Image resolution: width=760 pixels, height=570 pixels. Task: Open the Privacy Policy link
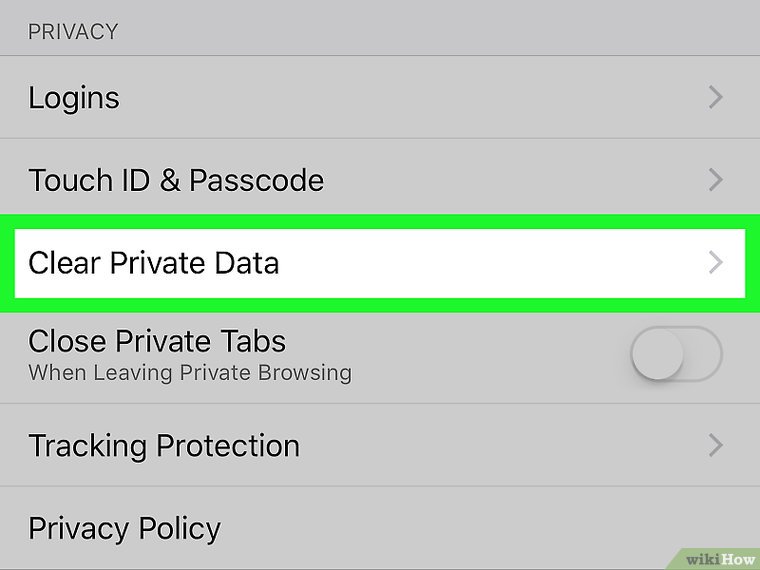pos(125,529)
